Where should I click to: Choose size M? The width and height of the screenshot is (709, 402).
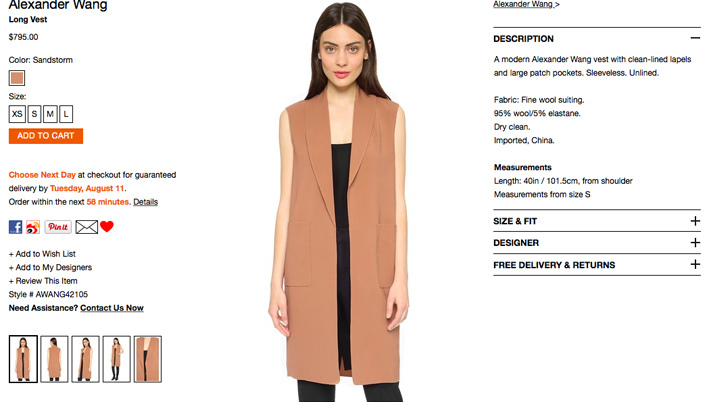coord(50,114)
